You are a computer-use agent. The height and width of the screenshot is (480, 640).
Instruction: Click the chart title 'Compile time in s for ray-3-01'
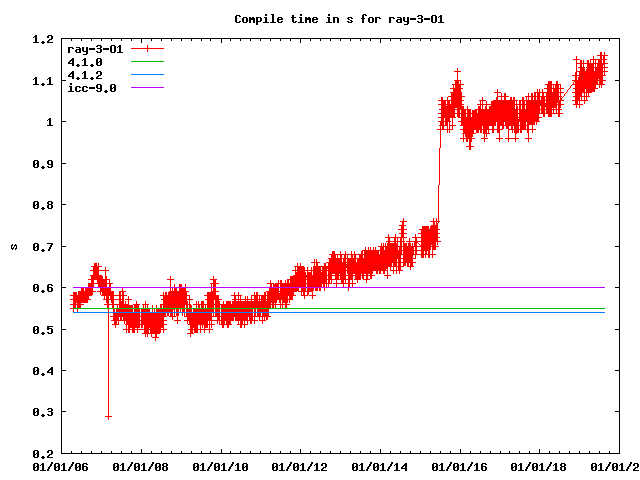click(320, 19)
